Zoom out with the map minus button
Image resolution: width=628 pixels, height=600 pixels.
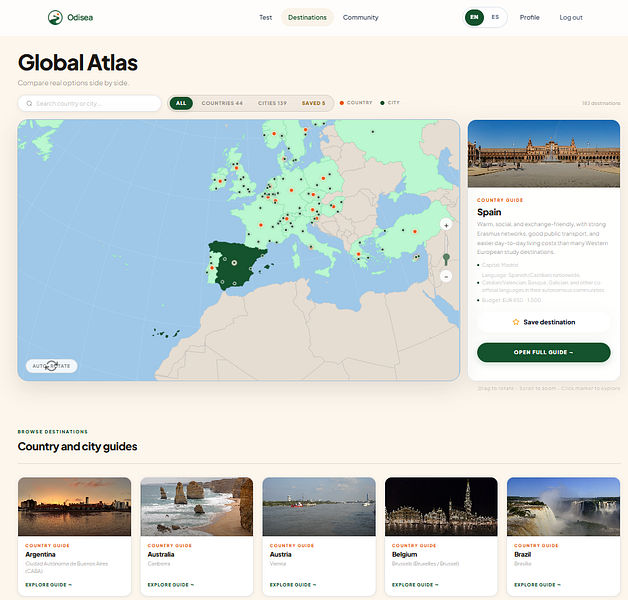(446, 276)
